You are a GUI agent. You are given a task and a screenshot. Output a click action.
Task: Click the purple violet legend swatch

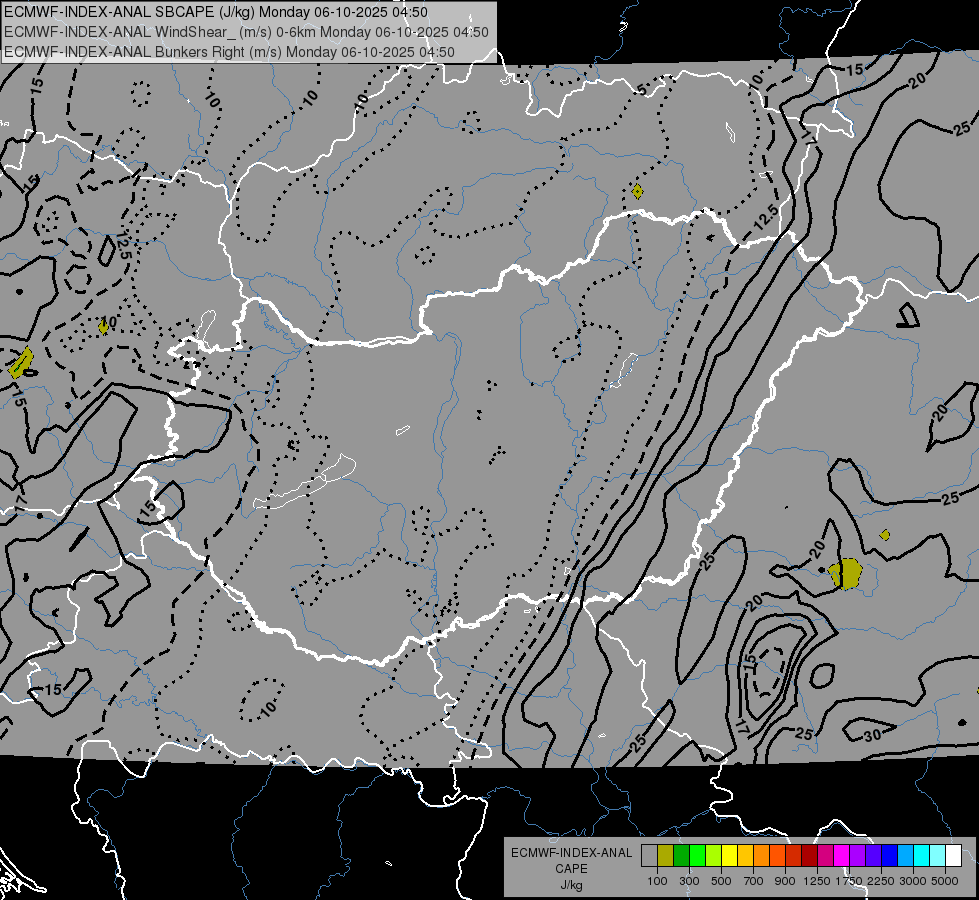tap(858, 856)
